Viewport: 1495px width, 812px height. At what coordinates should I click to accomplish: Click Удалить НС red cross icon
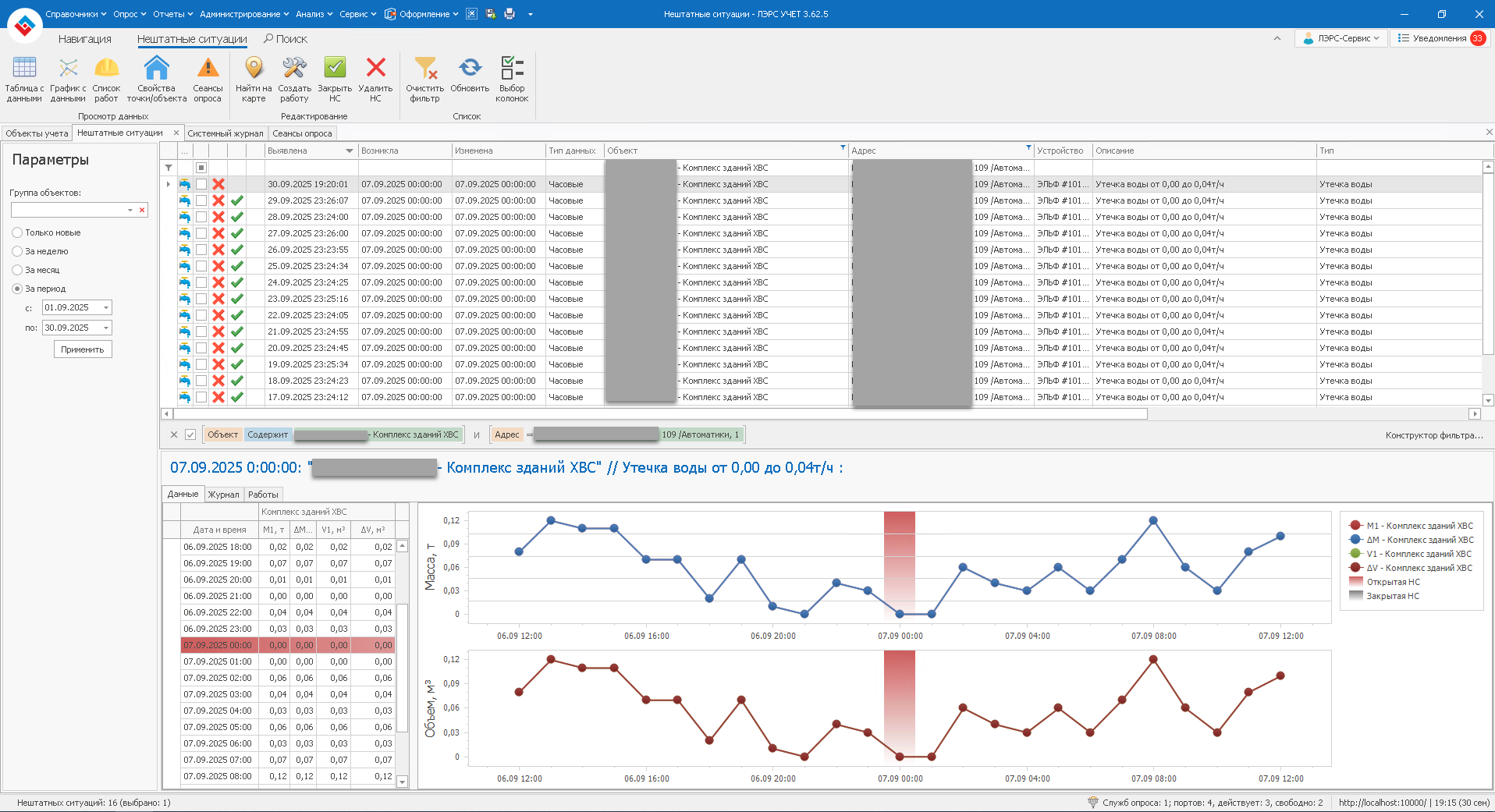[375, 69]
